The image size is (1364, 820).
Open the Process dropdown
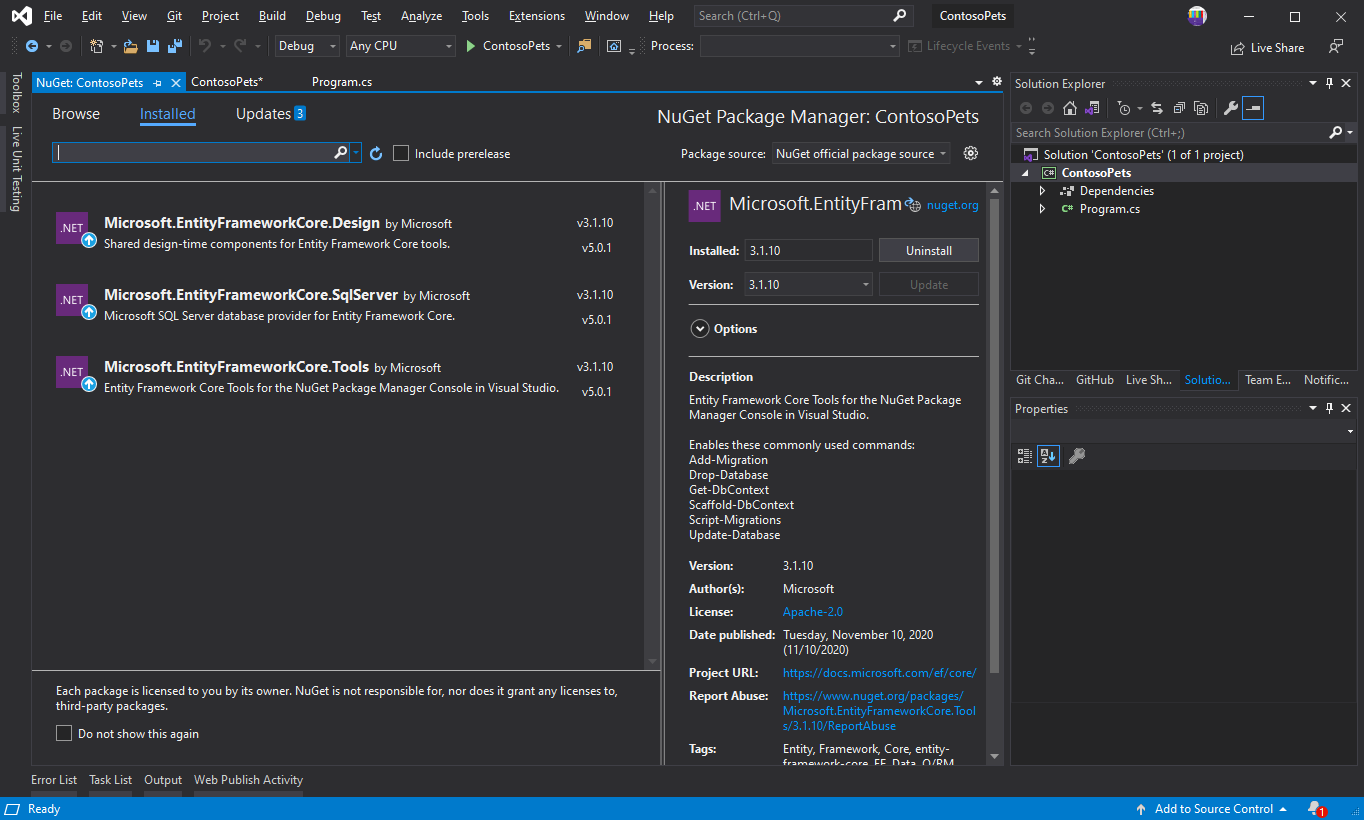point(800,46)
